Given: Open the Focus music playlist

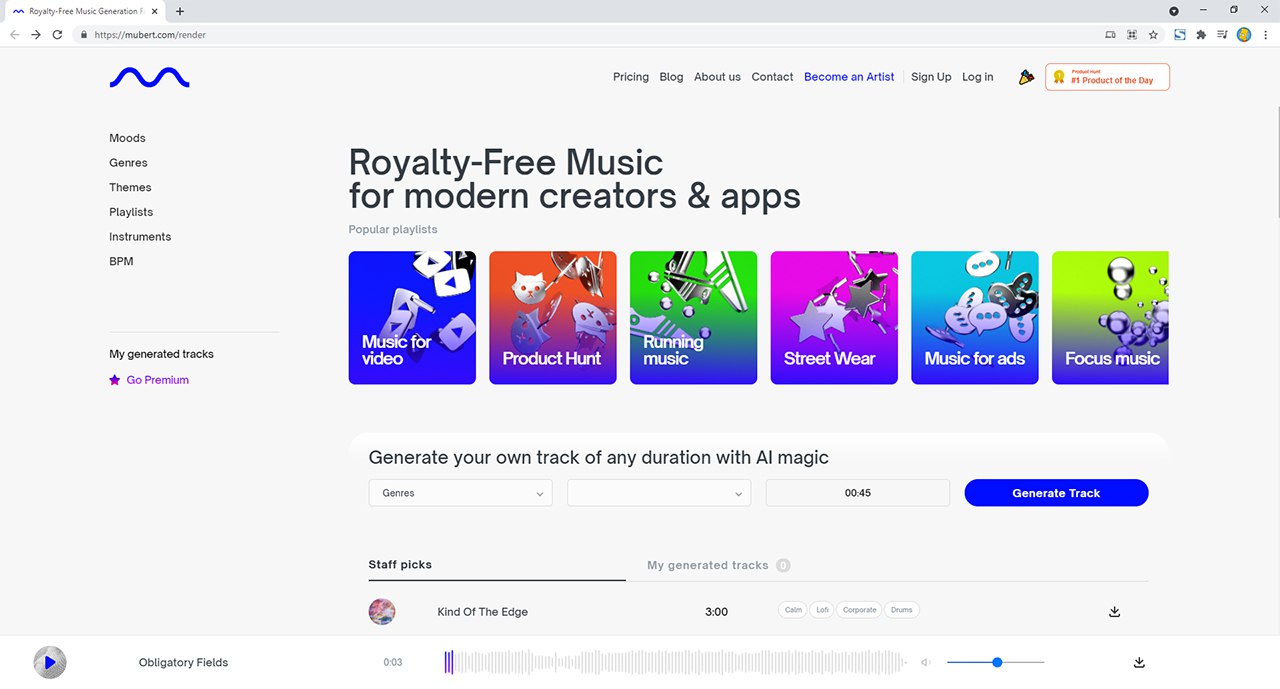Looking at the screenshot, I should coord(1110,318).
